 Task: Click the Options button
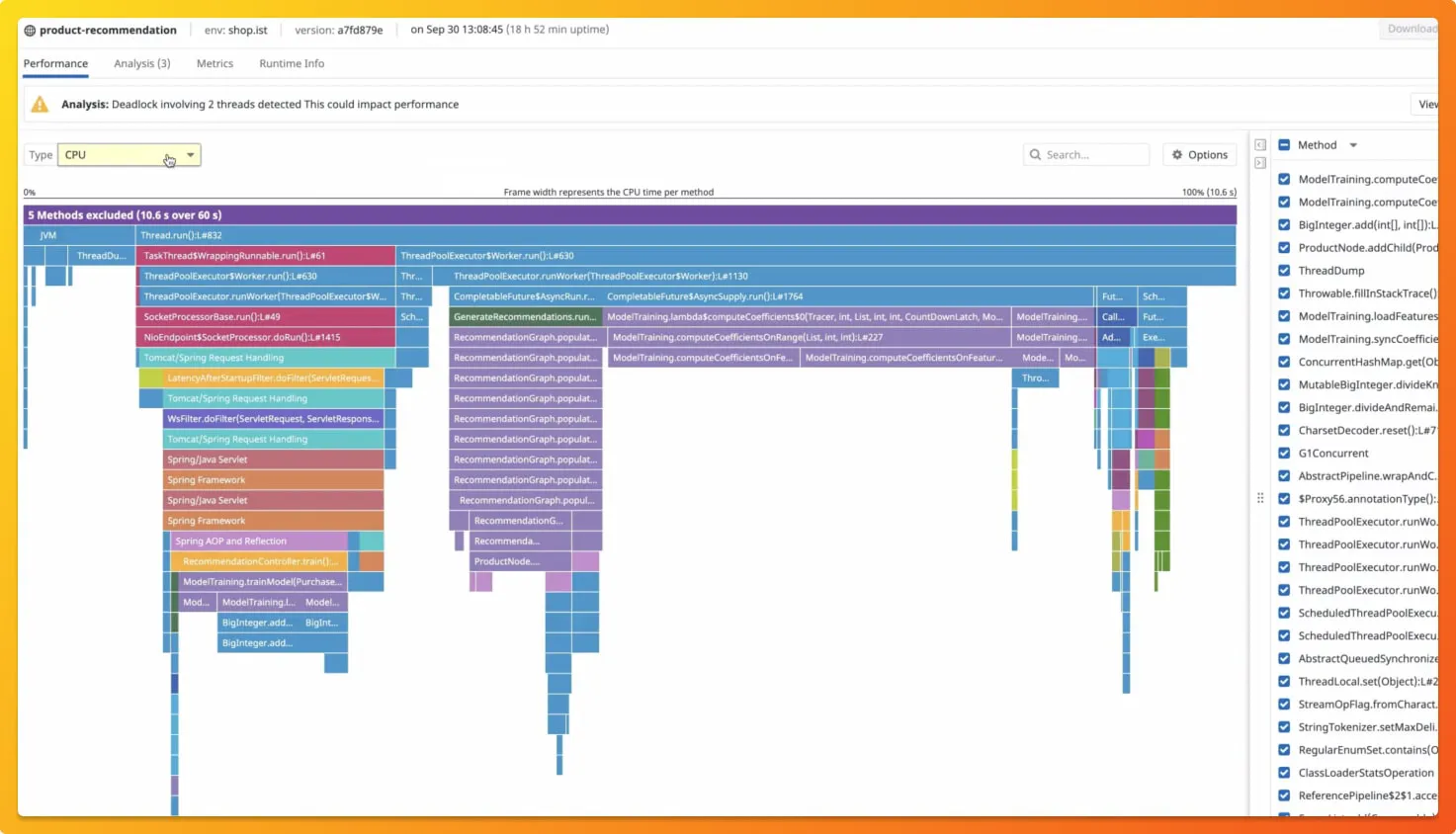coord(1199,155)
